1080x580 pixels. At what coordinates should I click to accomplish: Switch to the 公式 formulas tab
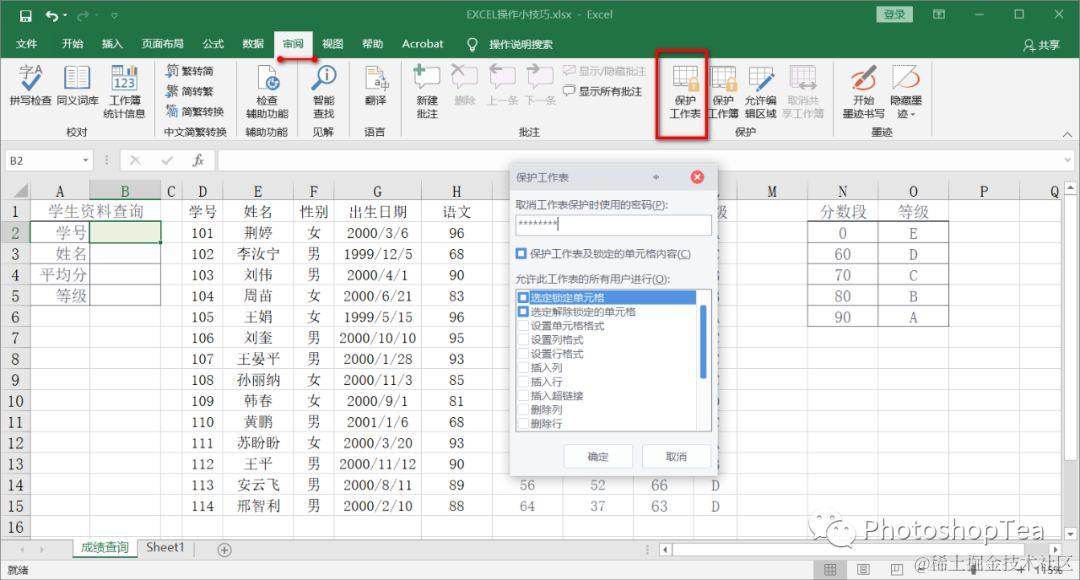coord(213,44)
